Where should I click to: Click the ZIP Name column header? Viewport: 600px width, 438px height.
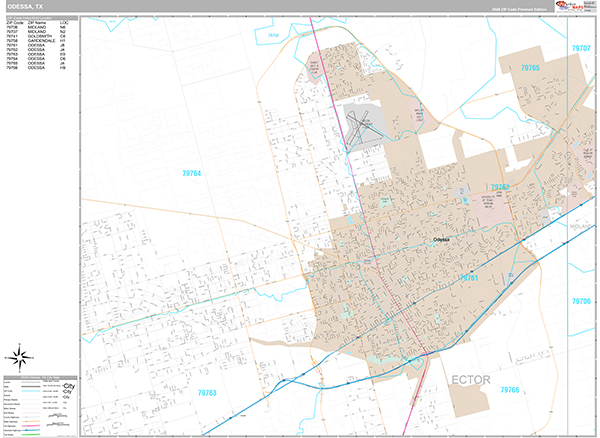pyautogui.click(x=37, y=21)
